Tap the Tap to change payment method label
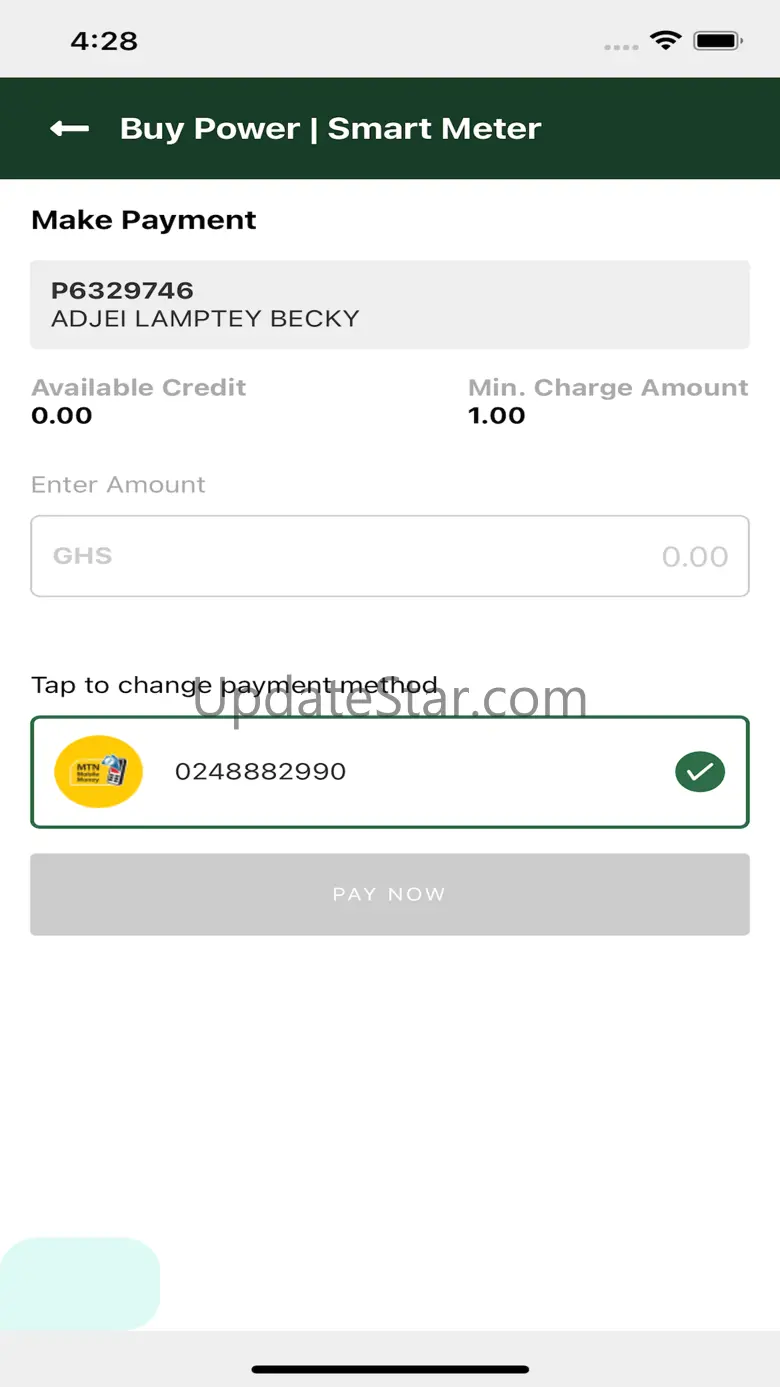780x1387 pixels. (x=234, y=685)
